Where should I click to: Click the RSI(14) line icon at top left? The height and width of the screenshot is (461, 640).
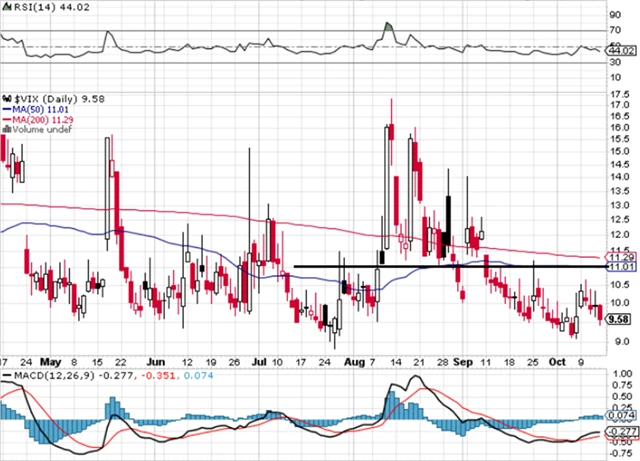(x=5, y=6)
